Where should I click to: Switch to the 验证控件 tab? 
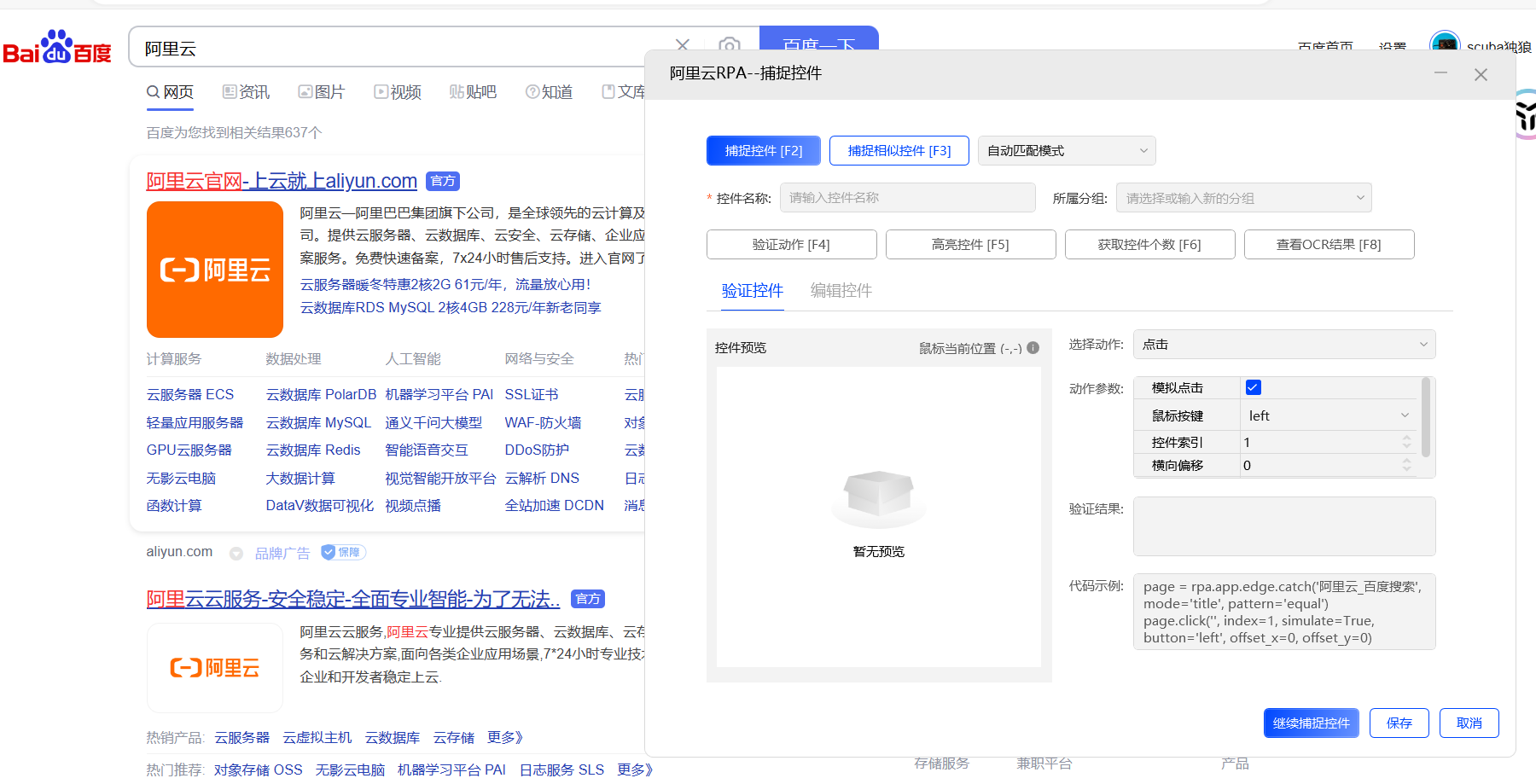pos(753,291)
